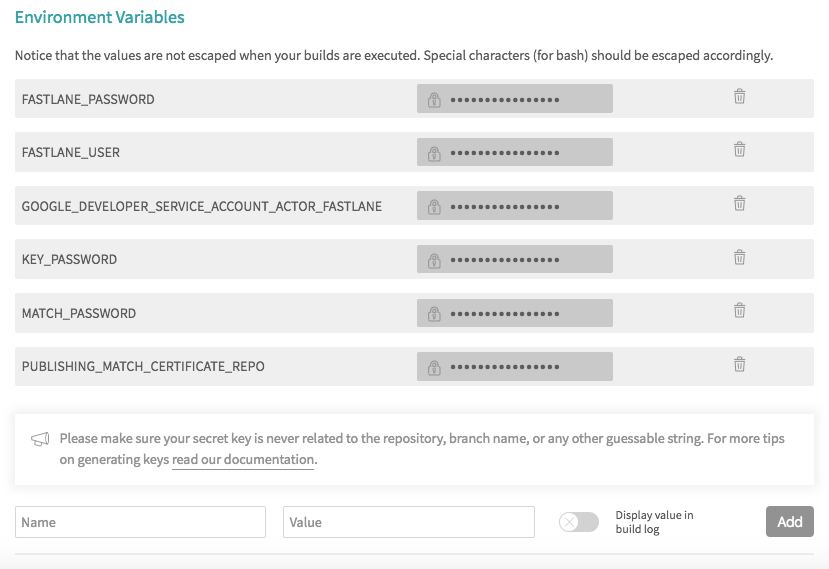
Task: Click the lock icon for FASTLANE_PASSWORD
Action: [434, 99]
